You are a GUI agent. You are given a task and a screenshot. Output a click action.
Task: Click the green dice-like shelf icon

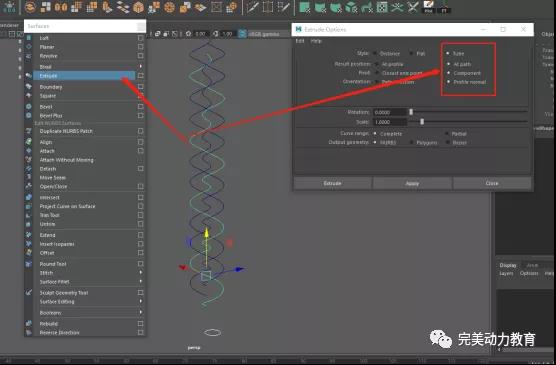point(382,7)
